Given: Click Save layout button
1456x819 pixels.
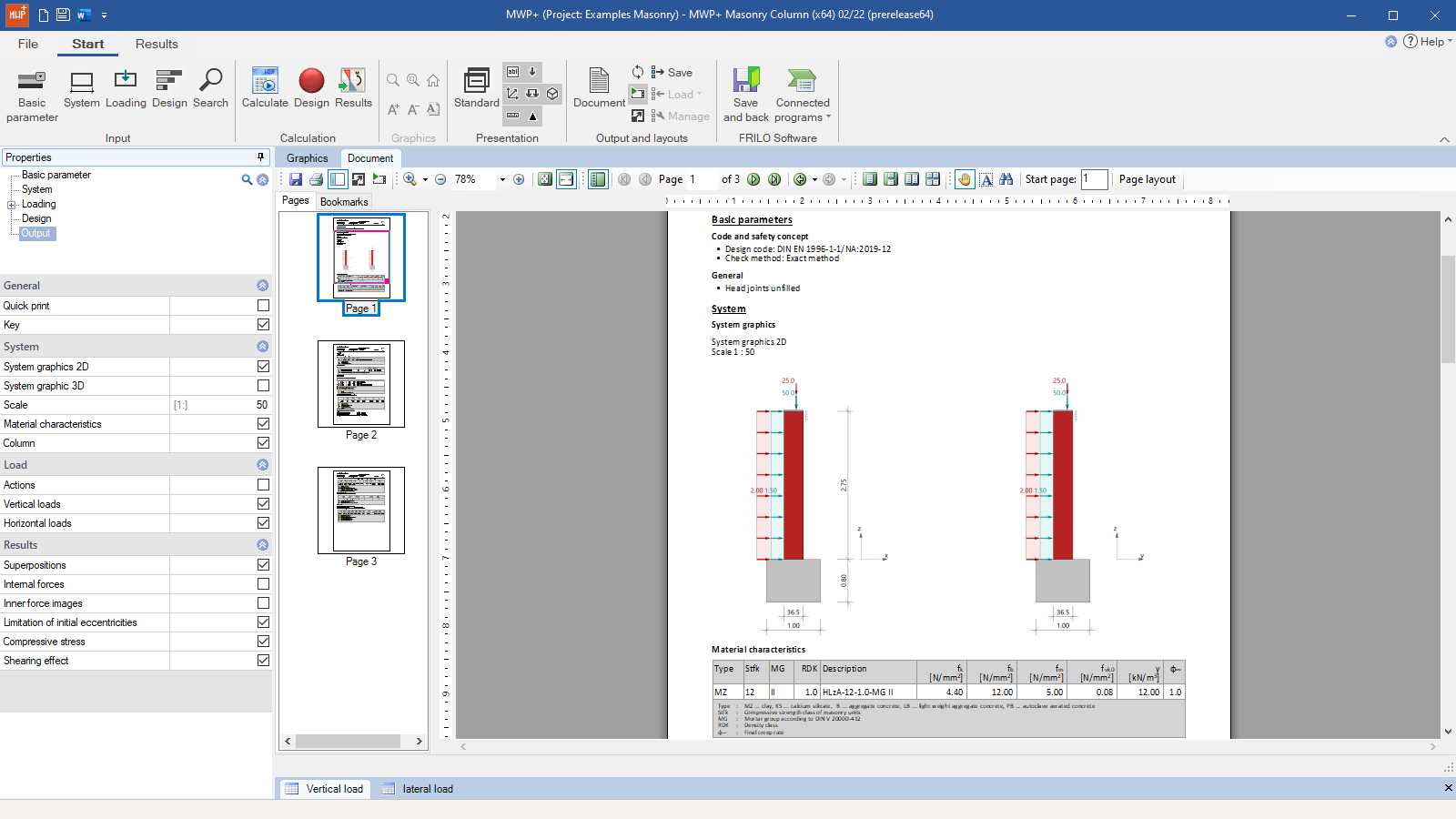Looking at the screenshot, I should click(672, 73).
